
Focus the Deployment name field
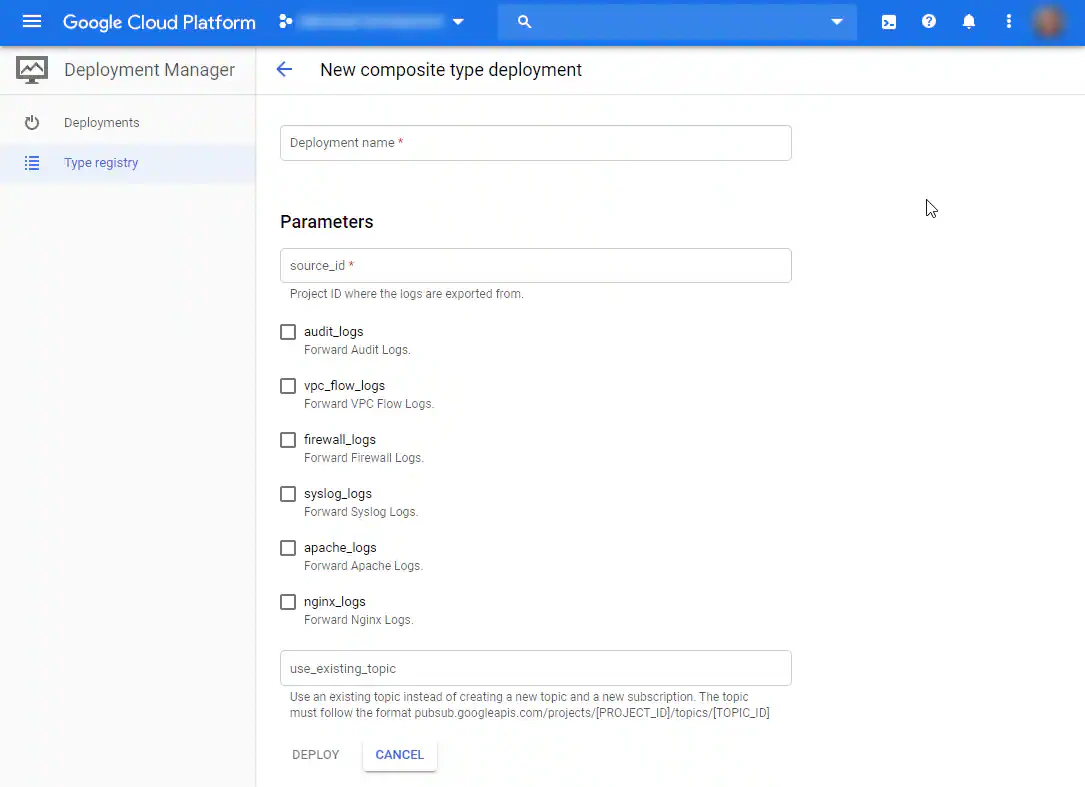(536, 143)
